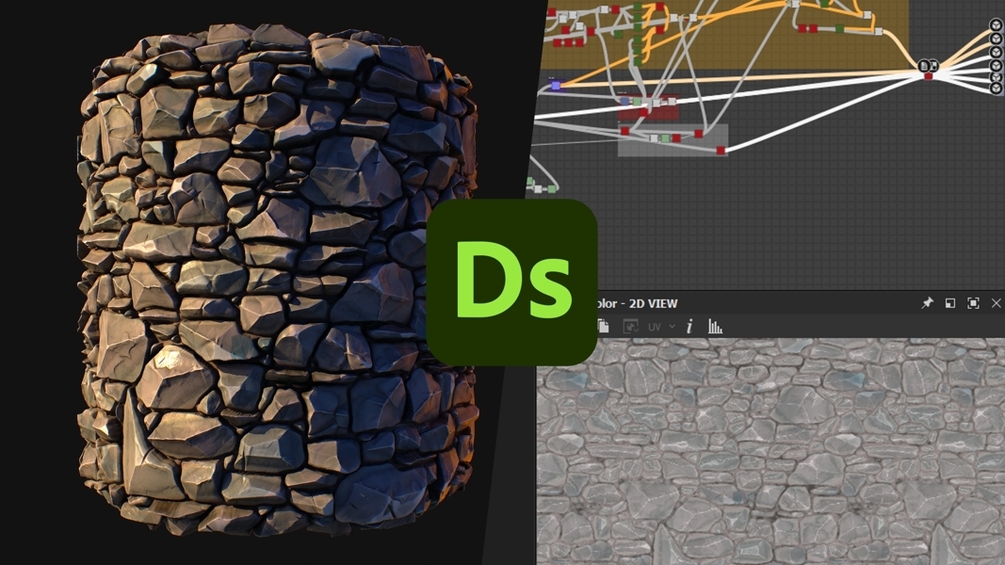Viewport: 1005px width, 565px height.
Task: Select rightmost red node in the grey frame
Action: pos(720,151)
